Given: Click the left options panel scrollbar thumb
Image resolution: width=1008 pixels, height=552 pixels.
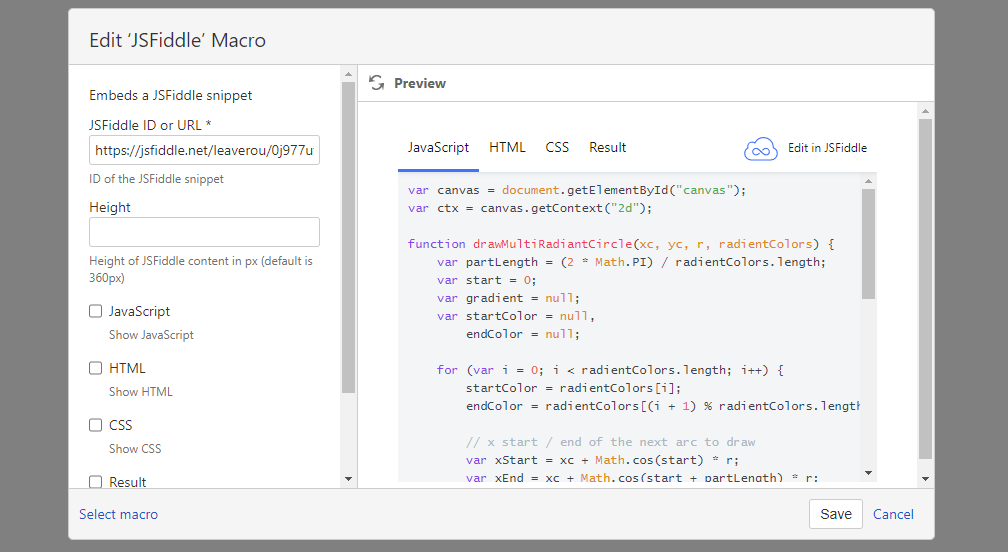Looking at the screenshot, I should (x=348, y=237).
